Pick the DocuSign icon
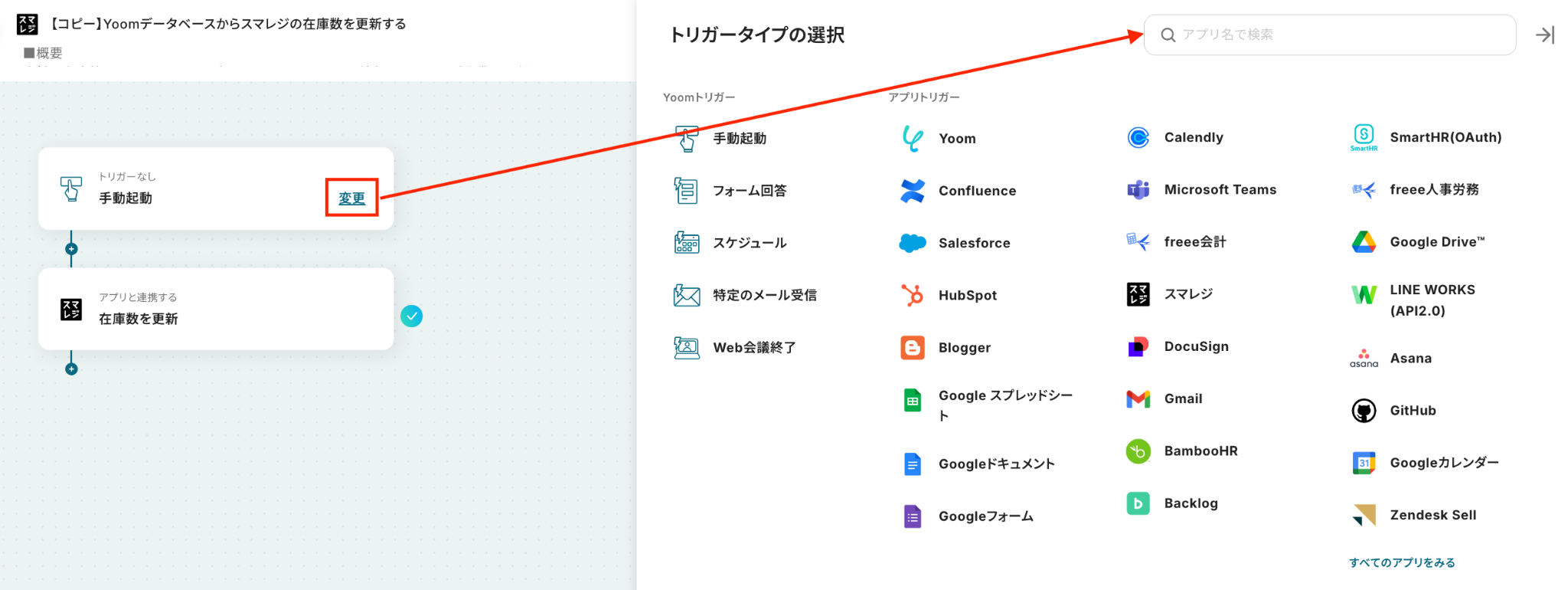The image size is (1568, 590). pyautogui.click(x=1138, y=346)
